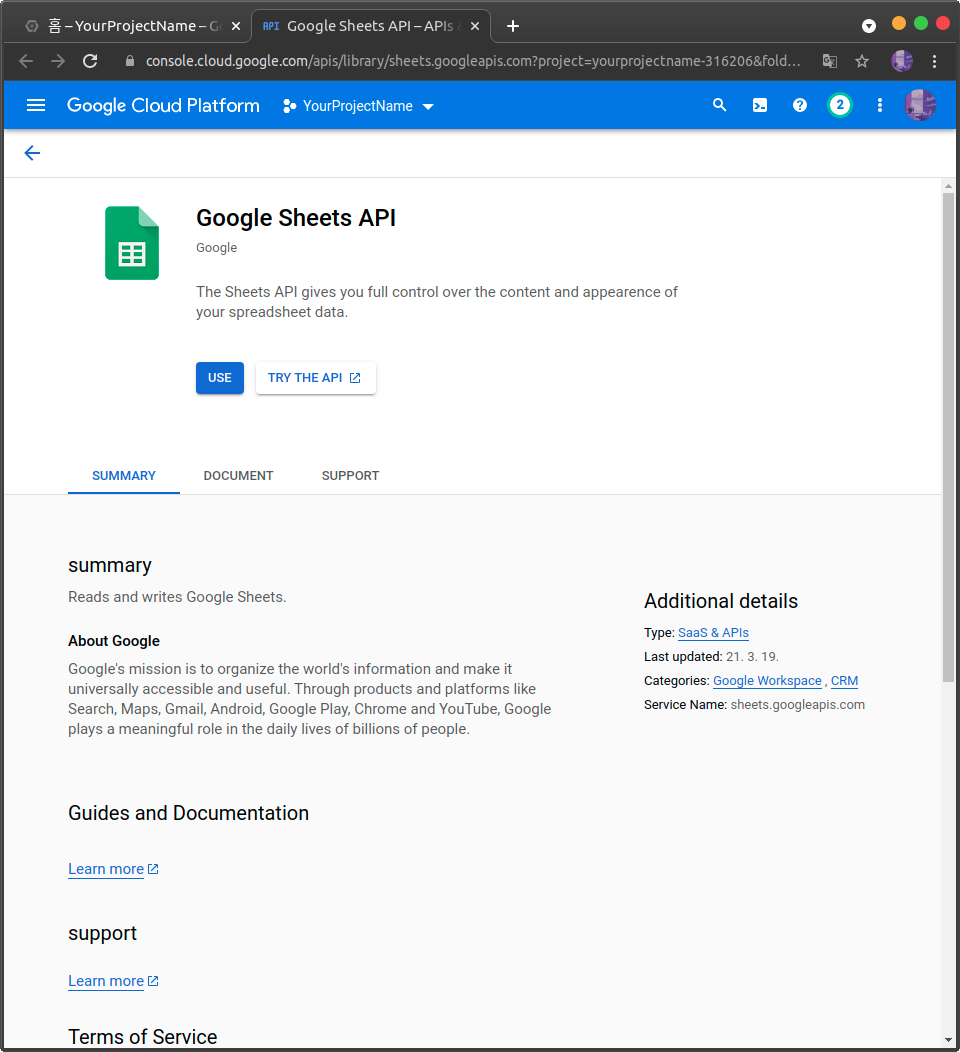
Task: Switch to the SUPPORT tab
Action: point(350,476)
